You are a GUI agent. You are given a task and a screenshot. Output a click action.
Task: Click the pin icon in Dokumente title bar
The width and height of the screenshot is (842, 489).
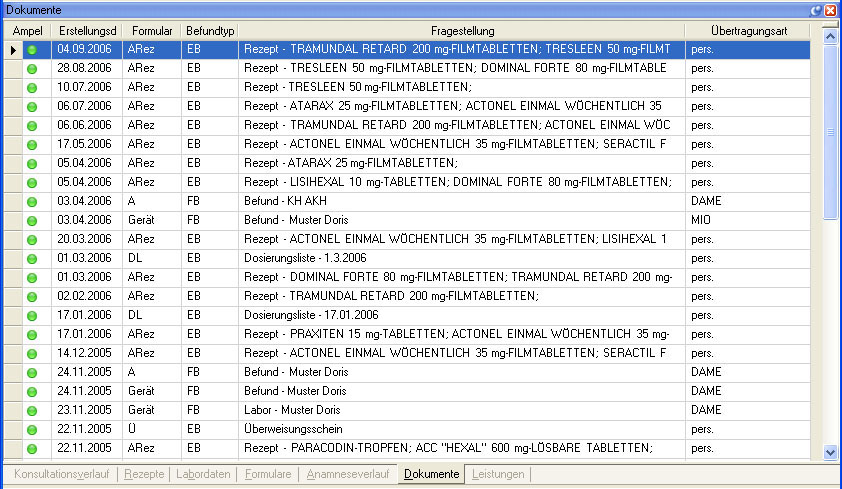pyautogui.click(x=816, y=9)
